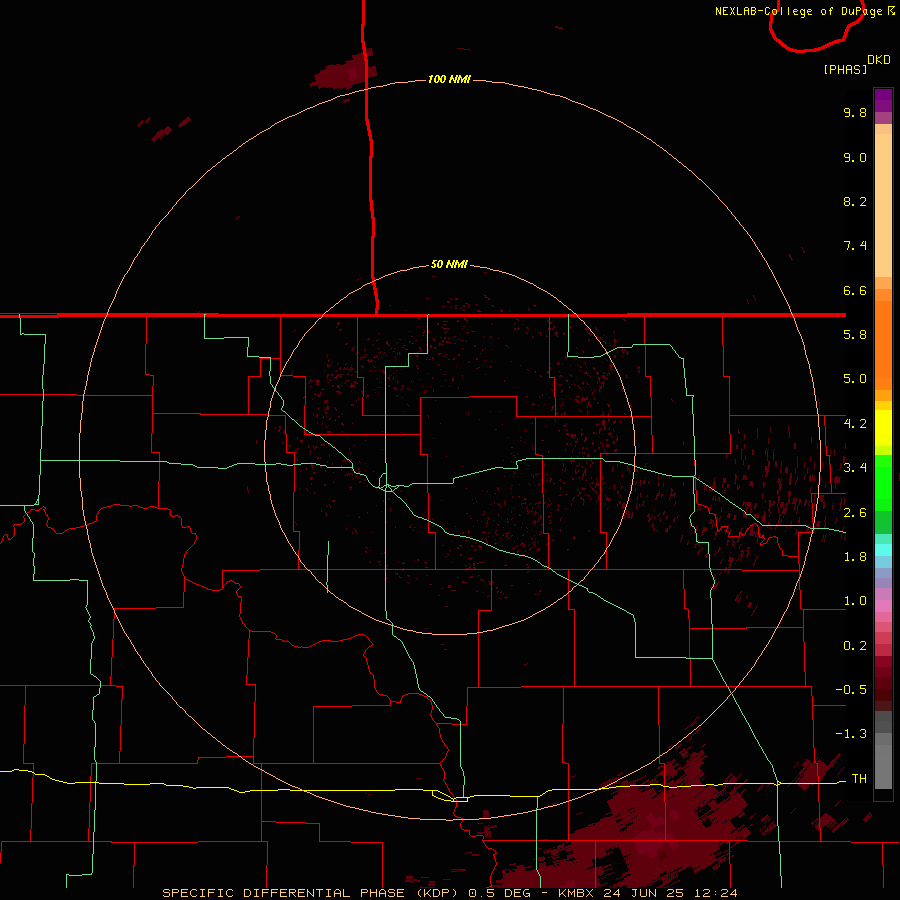Click the 0.2 color scale label
Screen dimensions: 900x900
click(855, 646)
